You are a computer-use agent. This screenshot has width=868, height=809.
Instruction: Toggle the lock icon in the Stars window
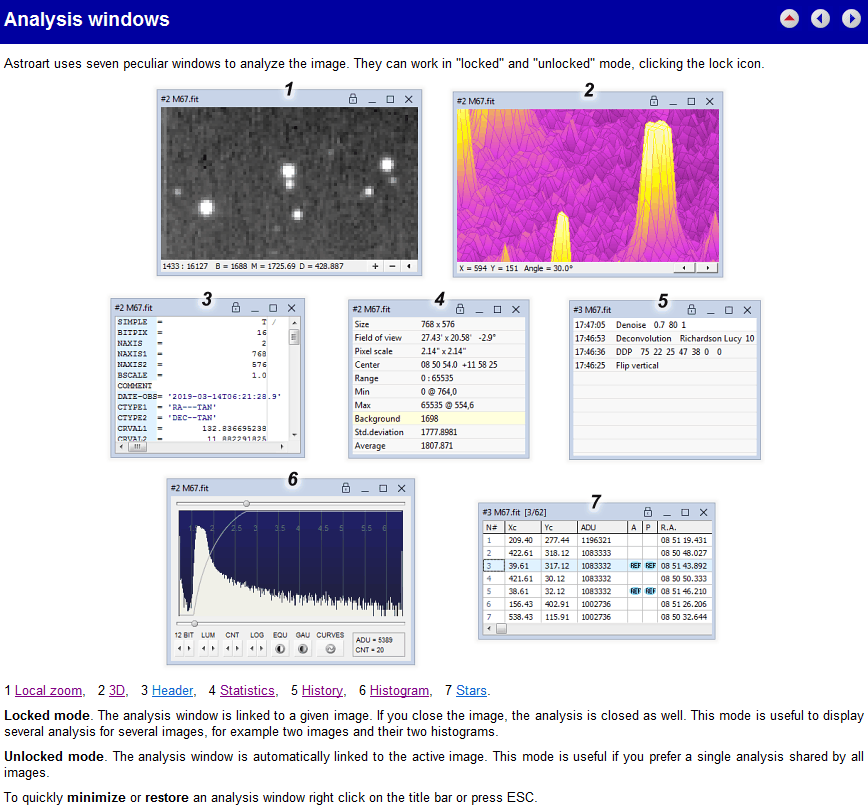(x=648, y=512)
